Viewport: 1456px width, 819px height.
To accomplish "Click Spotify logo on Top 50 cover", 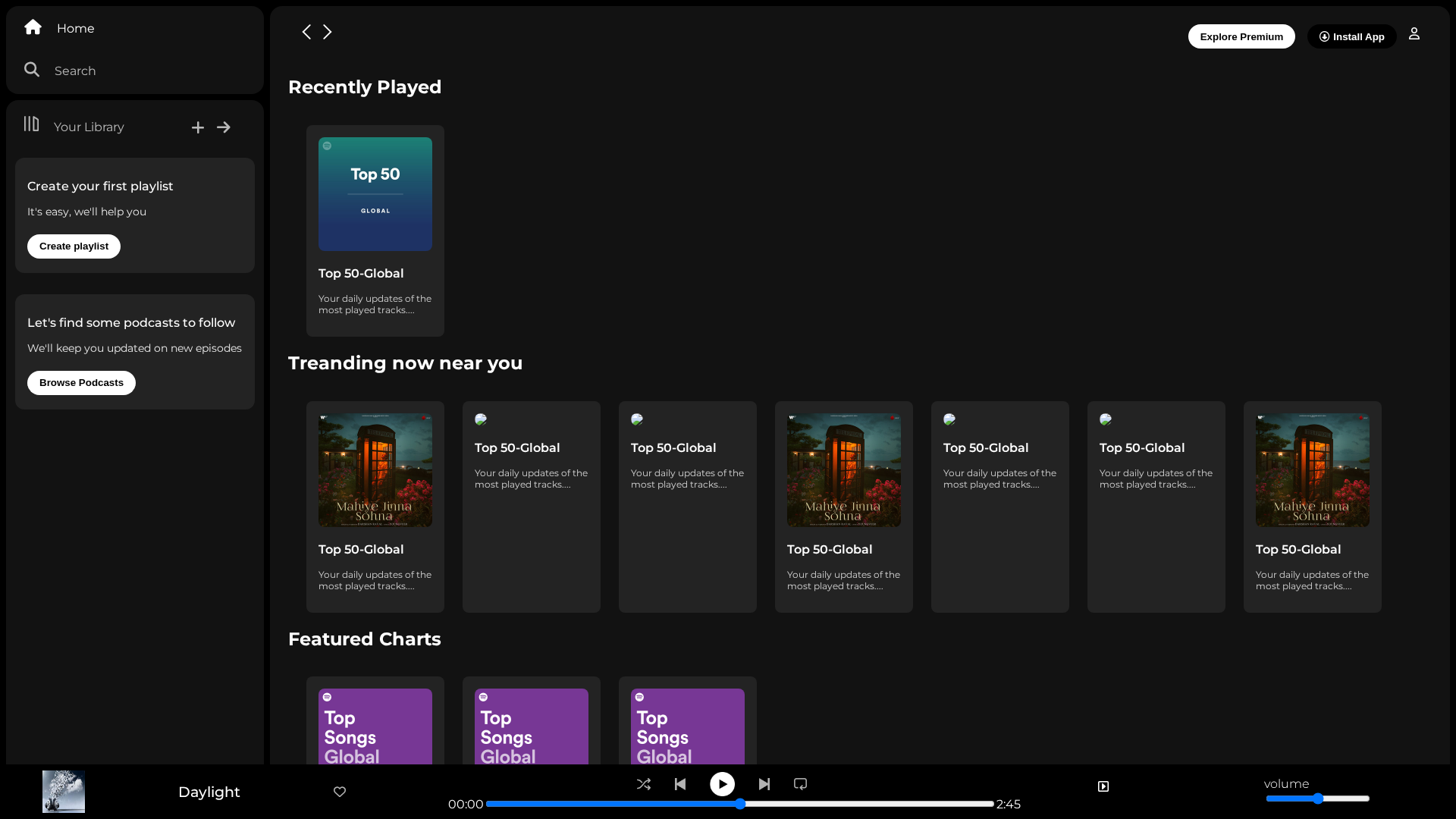I will 327,146.
